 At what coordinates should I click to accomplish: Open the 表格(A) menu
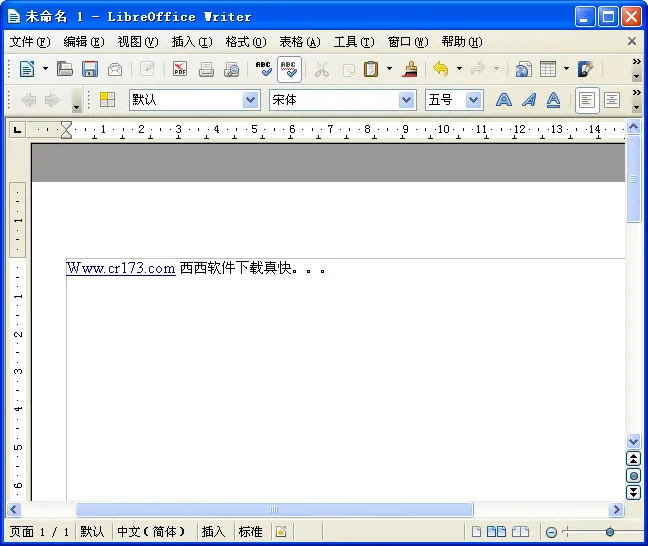click(x=300, y=42)
